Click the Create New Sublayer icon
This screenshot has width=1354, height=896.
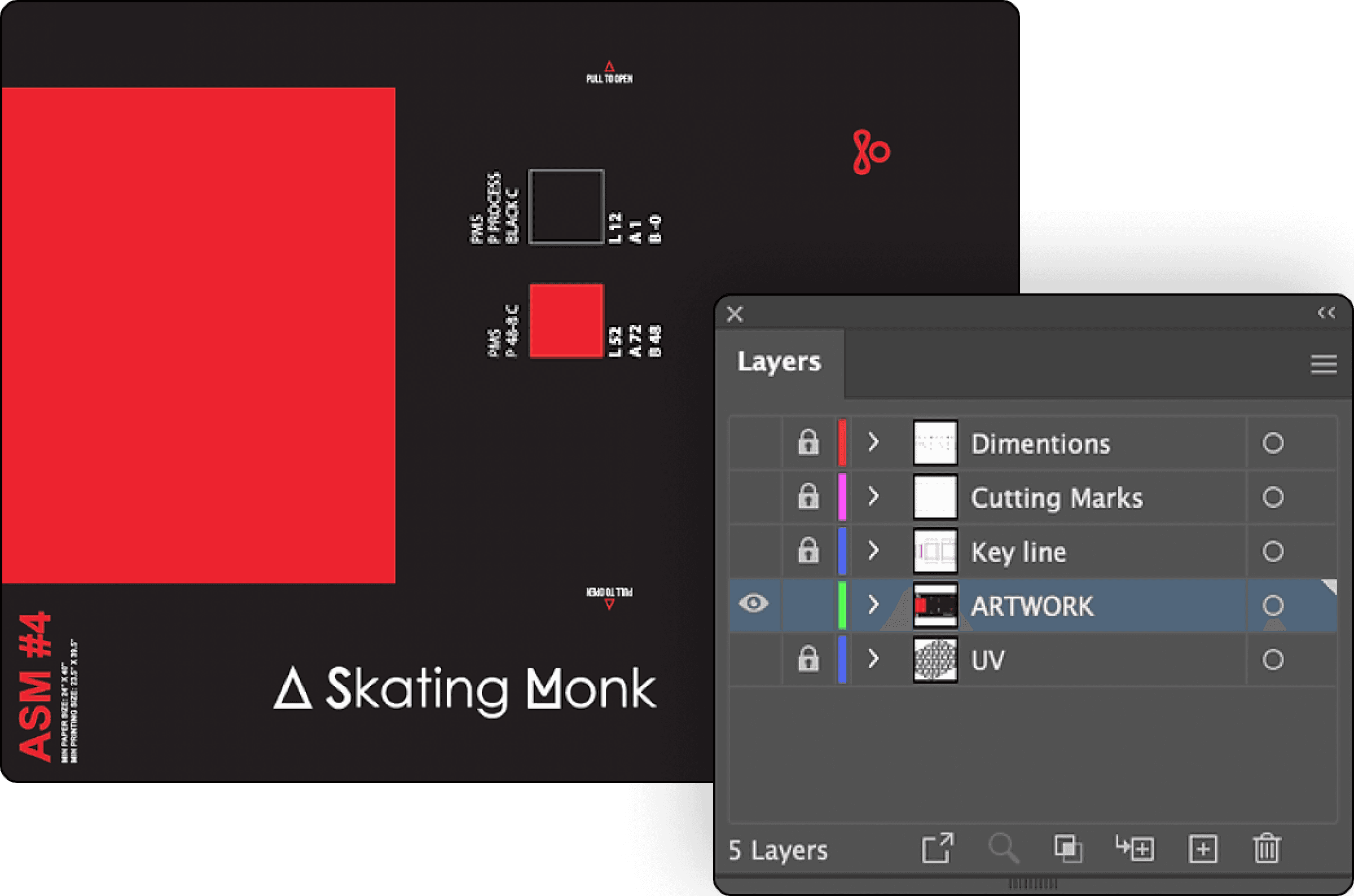[1135, 849]
